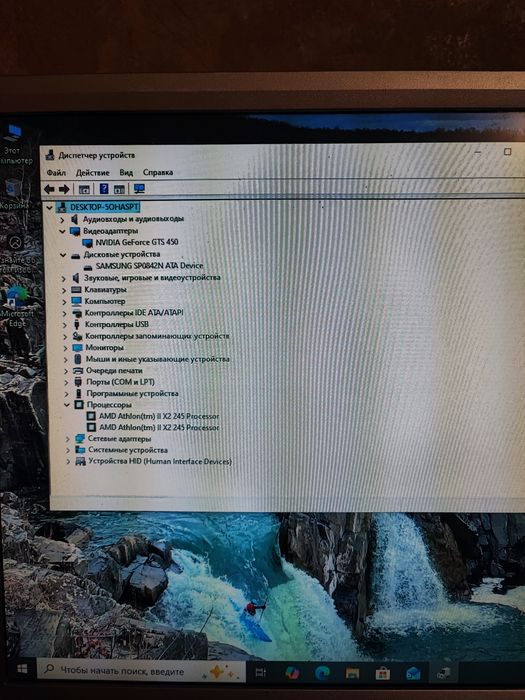Open Copilot from the taskbar

click(x=292, y=672)
